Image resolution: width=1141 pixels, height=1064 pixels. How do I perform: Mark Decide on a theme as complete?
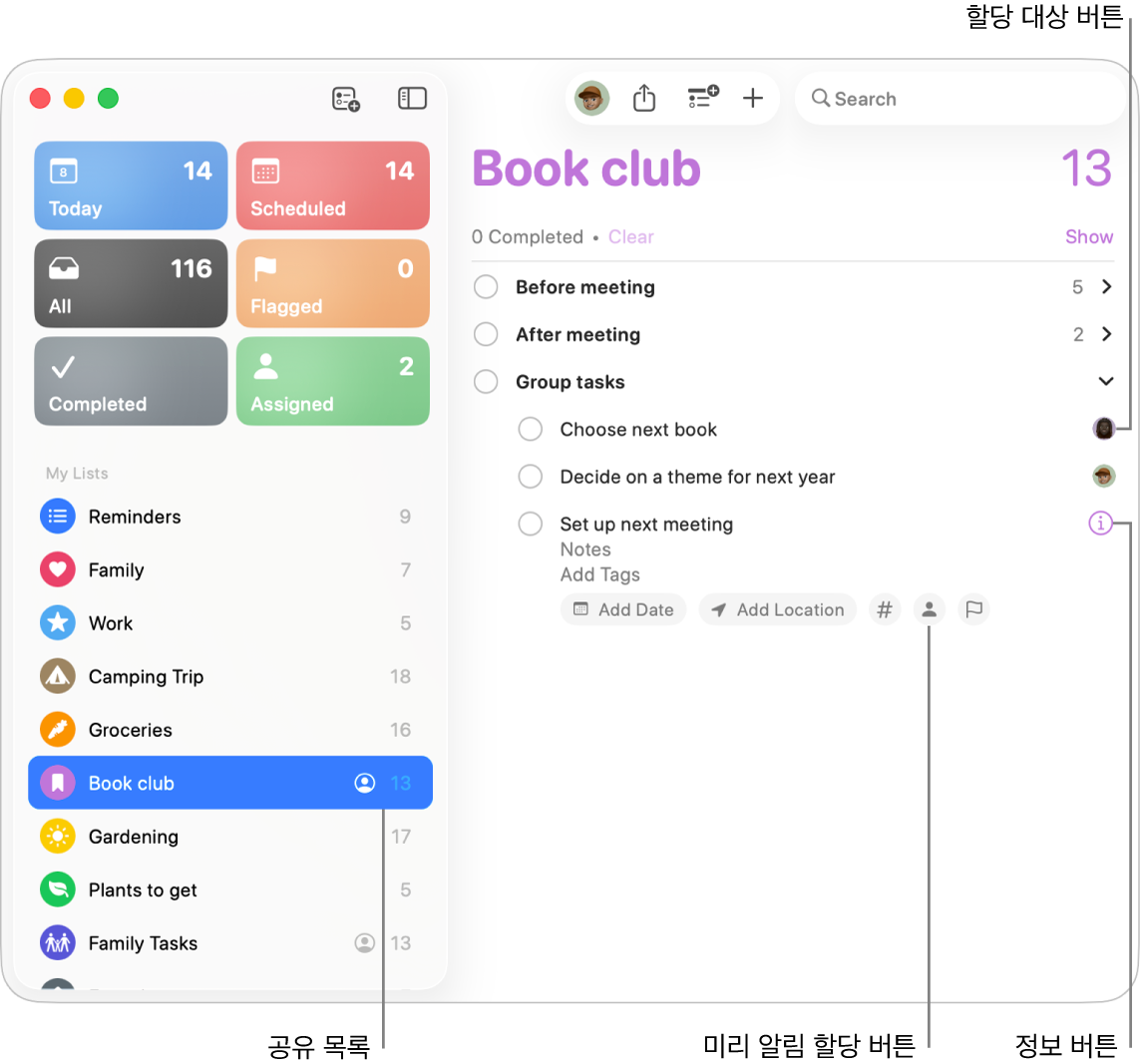pyautogui.click(x=530, y=477)
